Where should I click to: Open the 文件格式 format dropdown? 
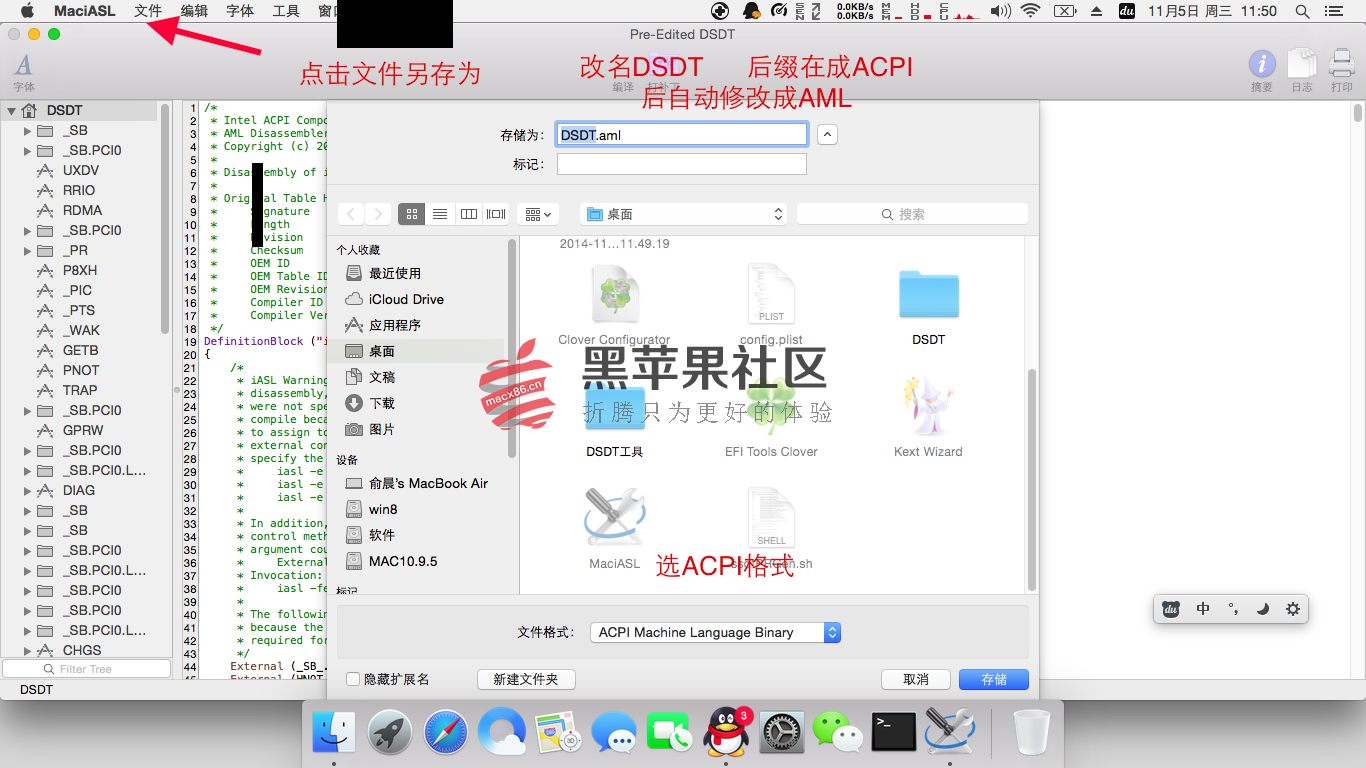(x=715, y=632)
